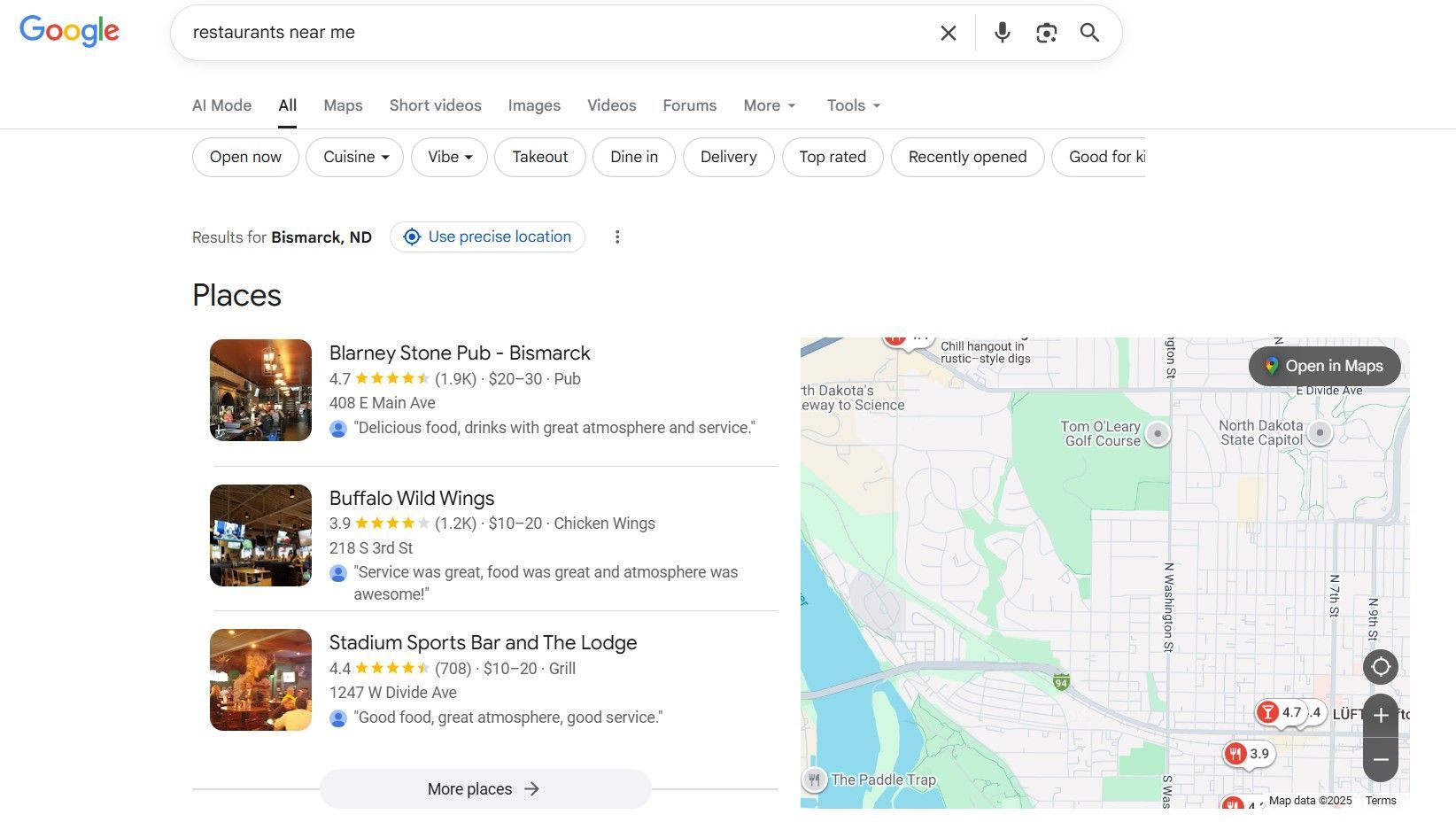This screenshot has width=1456, height=830.
Task: Toggle the Delivery filter chip
Action: pos(729,157)
